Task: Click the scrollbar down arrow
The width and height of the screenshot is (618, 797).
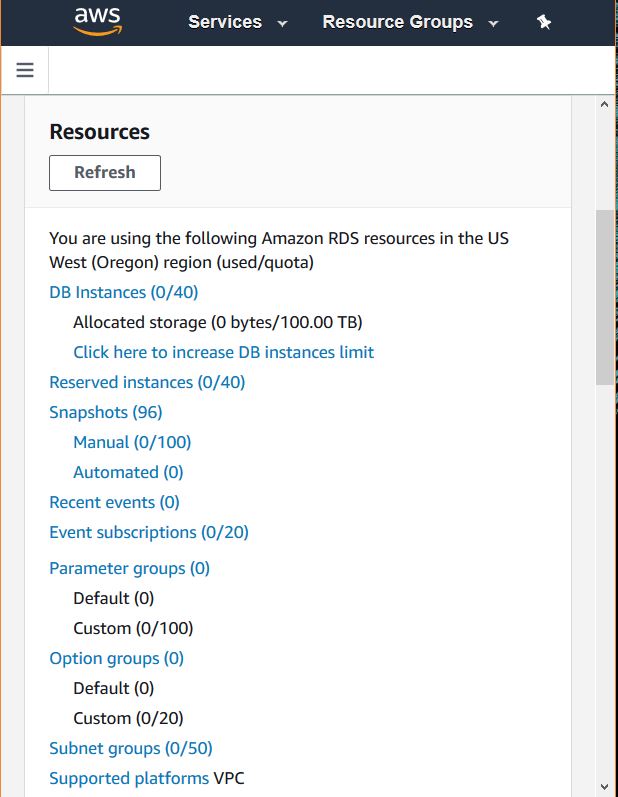Action: tap(605, 786)
